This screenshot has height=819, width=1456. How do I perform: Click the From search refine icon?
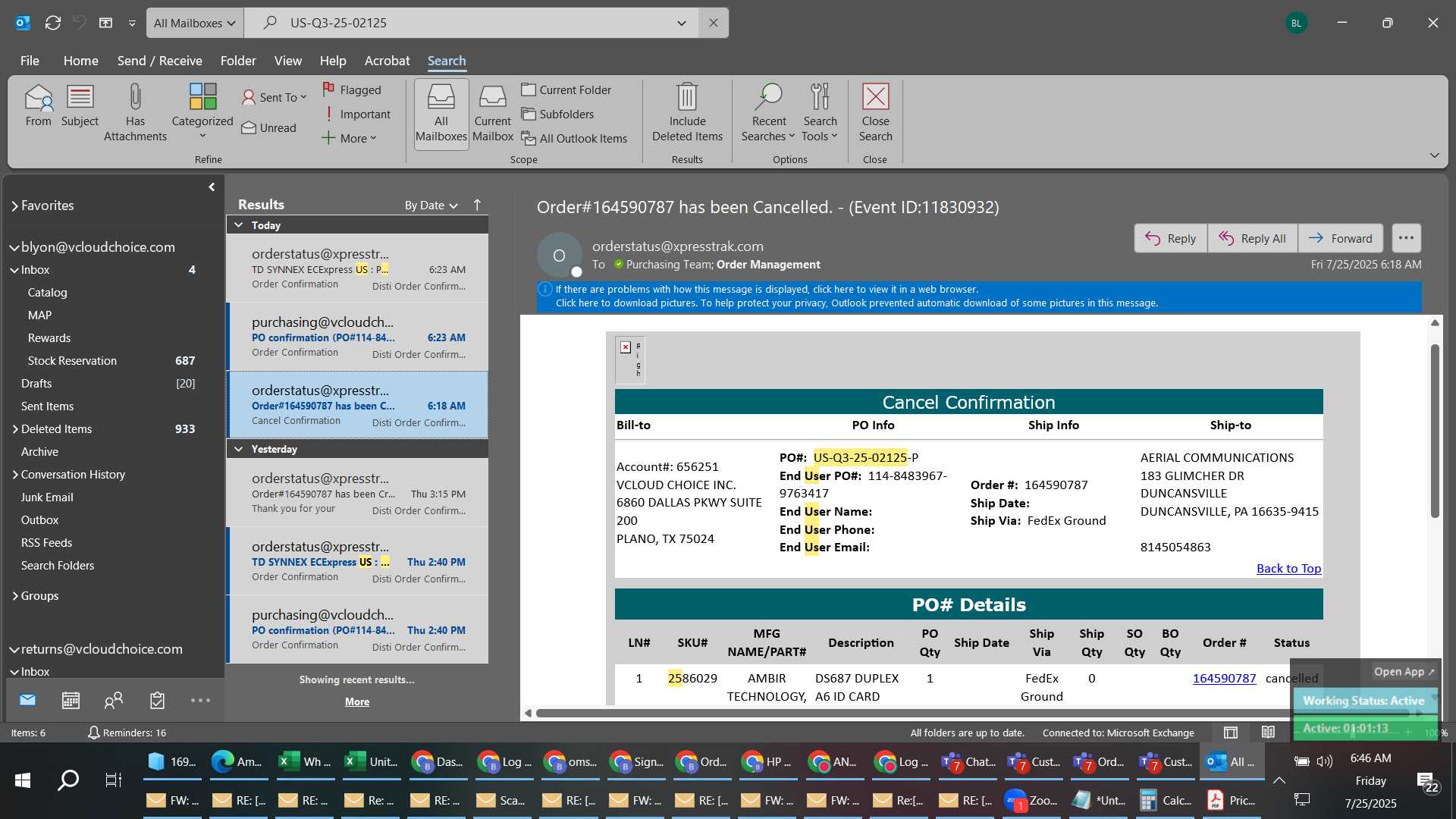click(38, 106)
